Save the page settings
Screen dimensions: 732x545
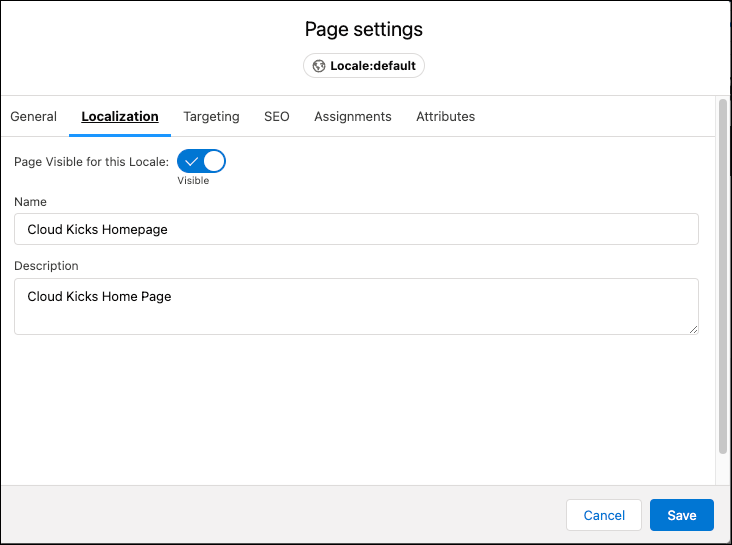(x=682, y=515)
